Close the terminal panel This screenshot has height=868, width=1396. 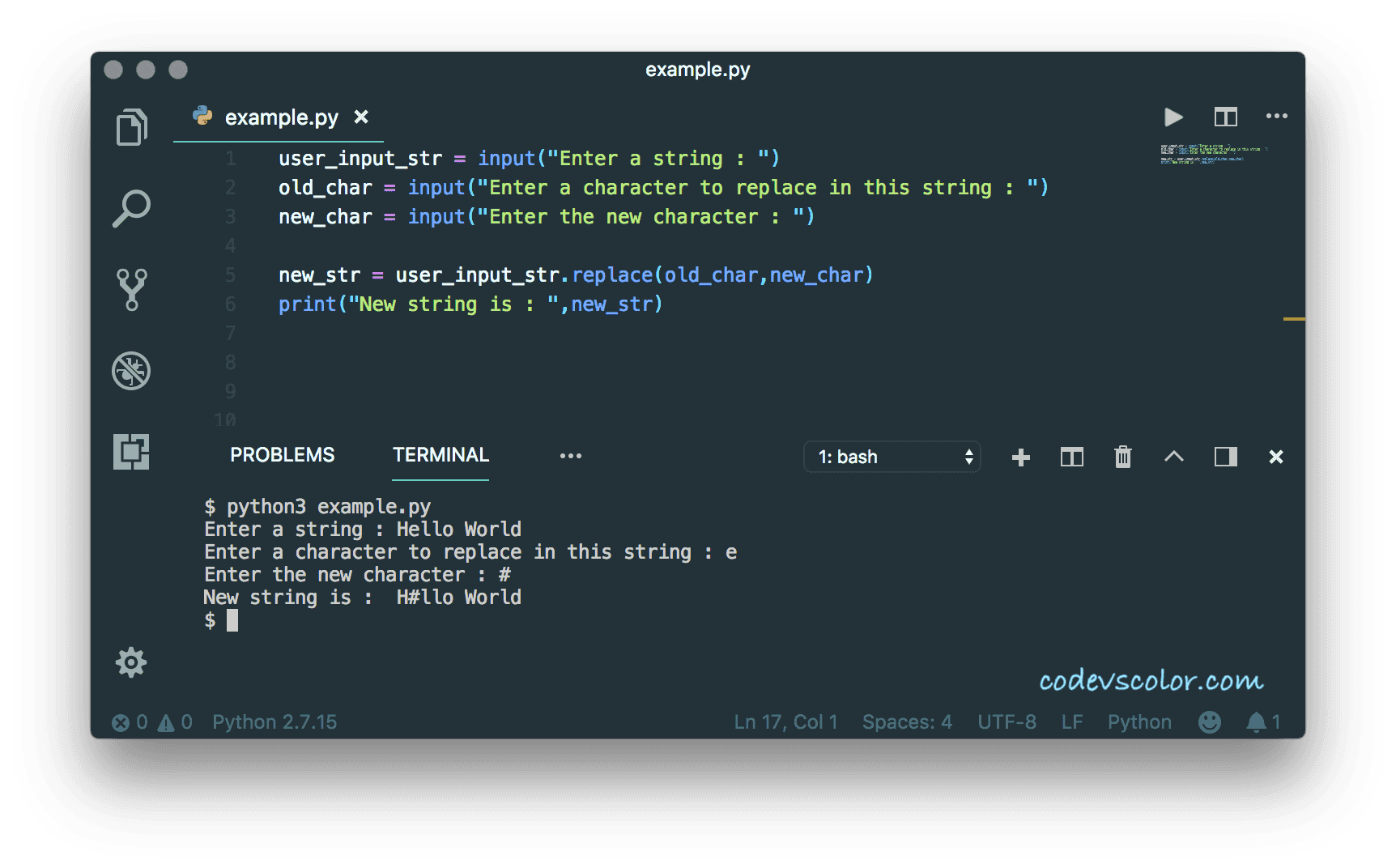pos(1276,457)
